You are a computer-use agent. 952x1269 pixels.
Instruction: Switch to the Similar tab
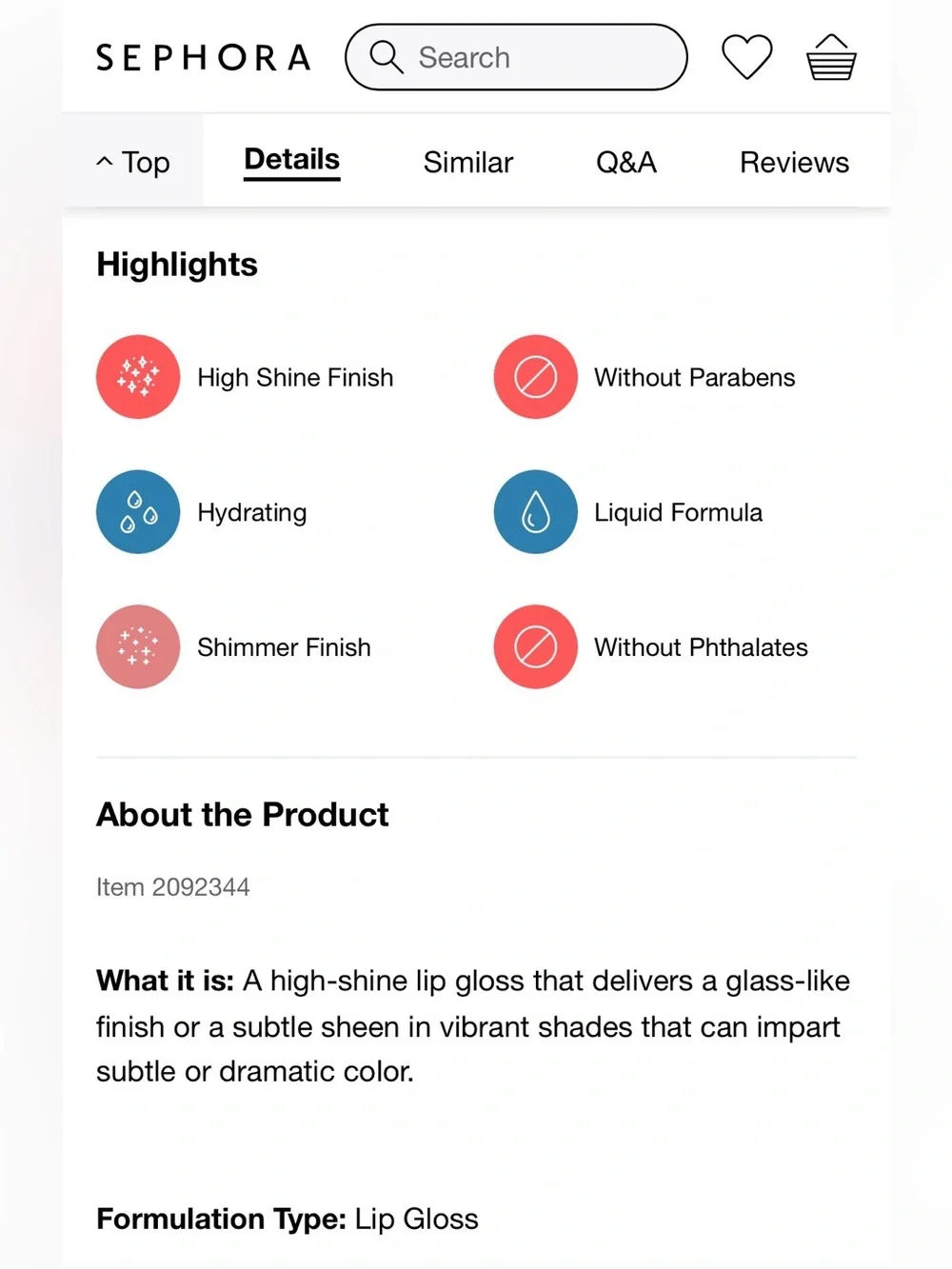tap(468, 163)
